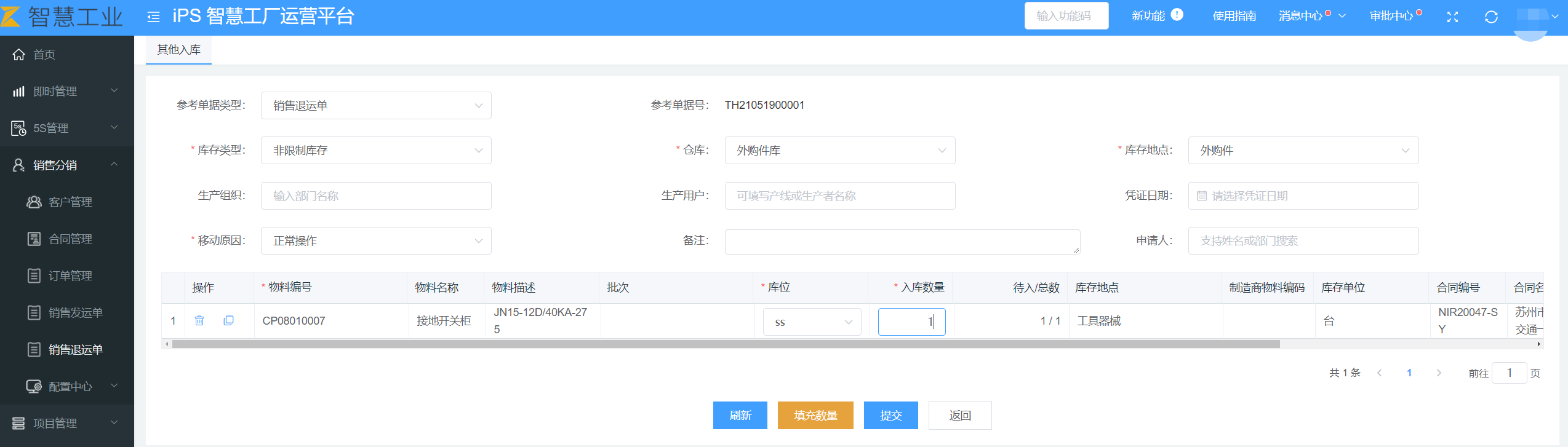Select the 其他入库 tab

coord(178,50)
